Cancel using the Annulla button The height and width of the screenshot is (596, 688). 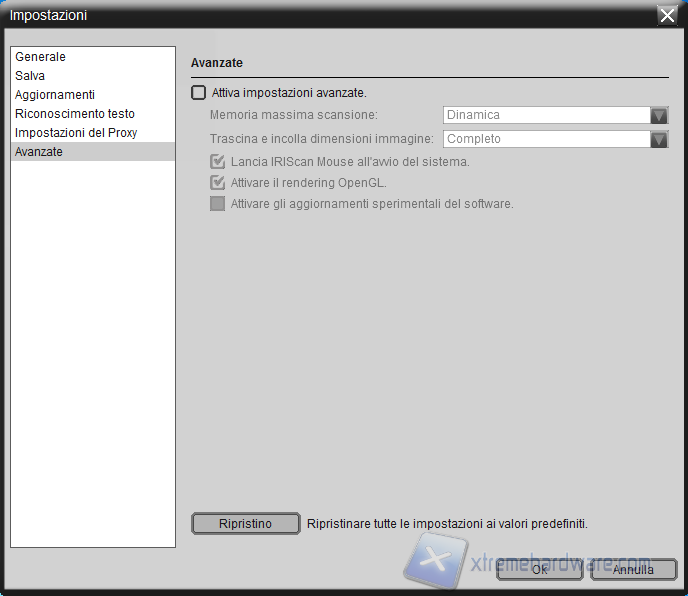pos(633,570)
